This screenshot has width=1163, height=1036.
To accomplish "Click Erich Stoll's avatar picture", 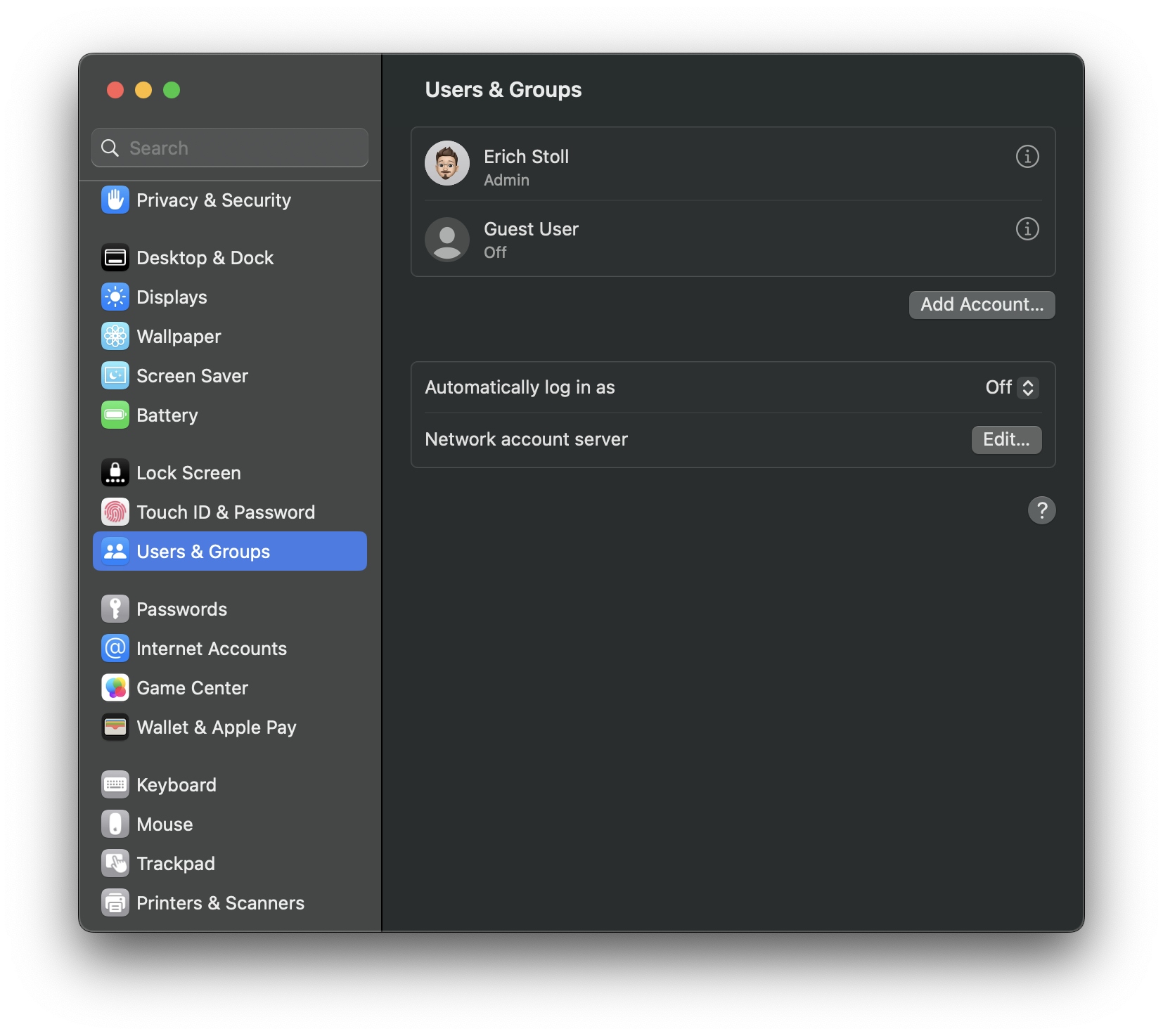I will click(x=446, y=163).
